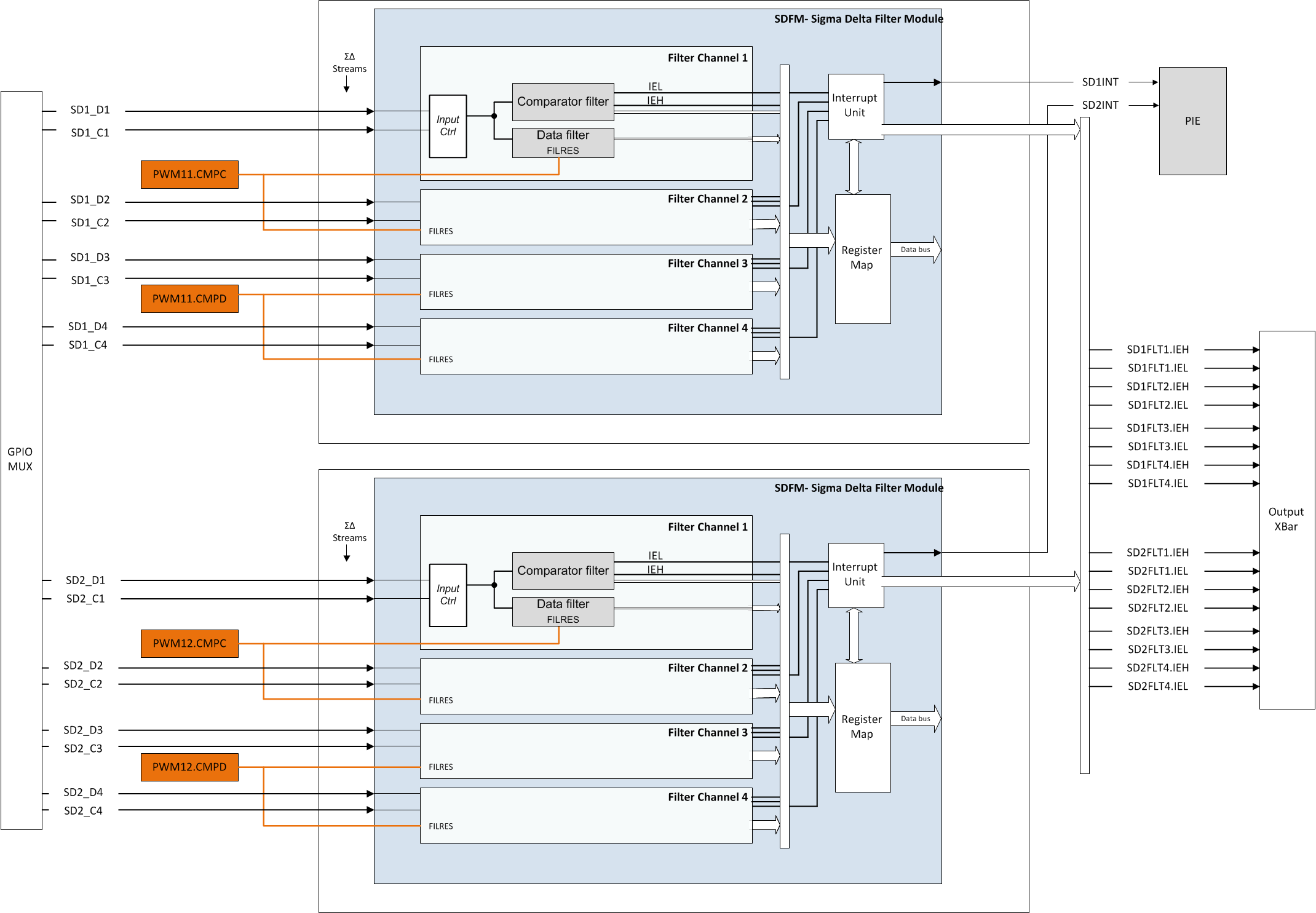Toggle the top Interrupt Unit block
The width and height of the screenshot is (1316, 913).
pyautogui.click(x=855, y=105)
